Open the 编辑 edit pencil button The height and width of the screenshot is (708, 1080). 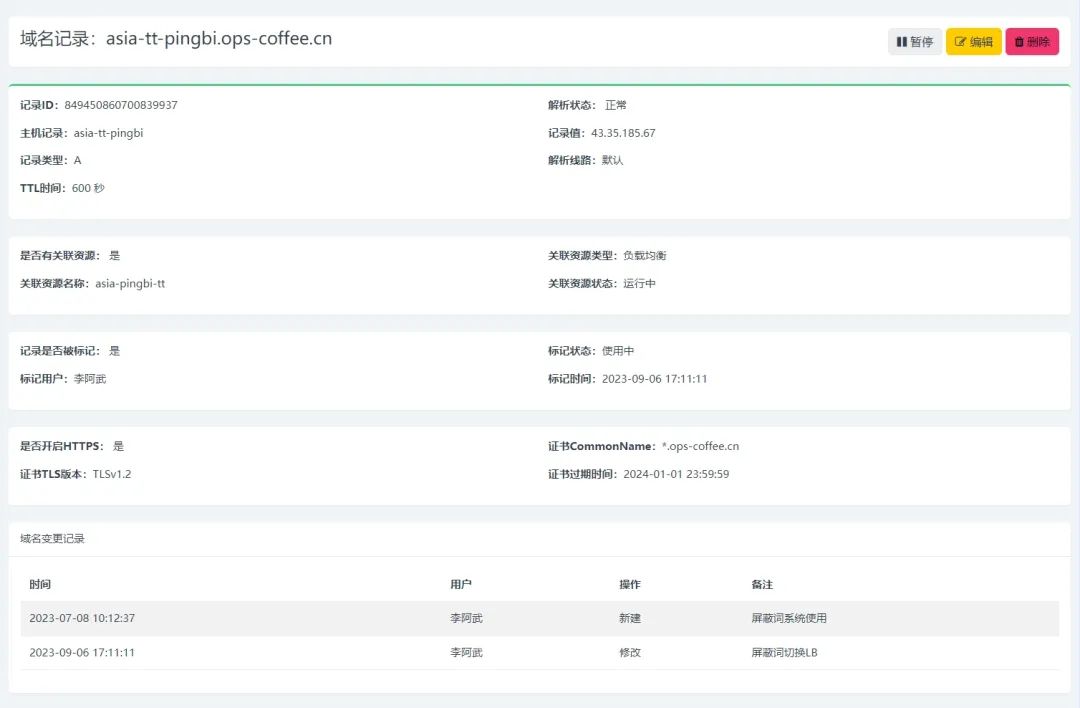tap(973, 42)
